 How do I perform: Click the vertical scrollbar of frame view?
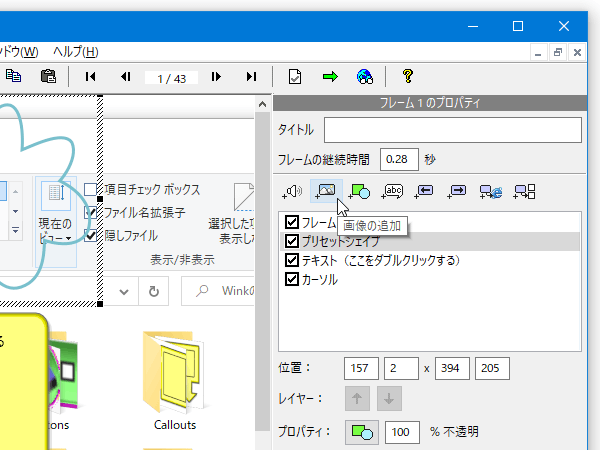(262, 271)
